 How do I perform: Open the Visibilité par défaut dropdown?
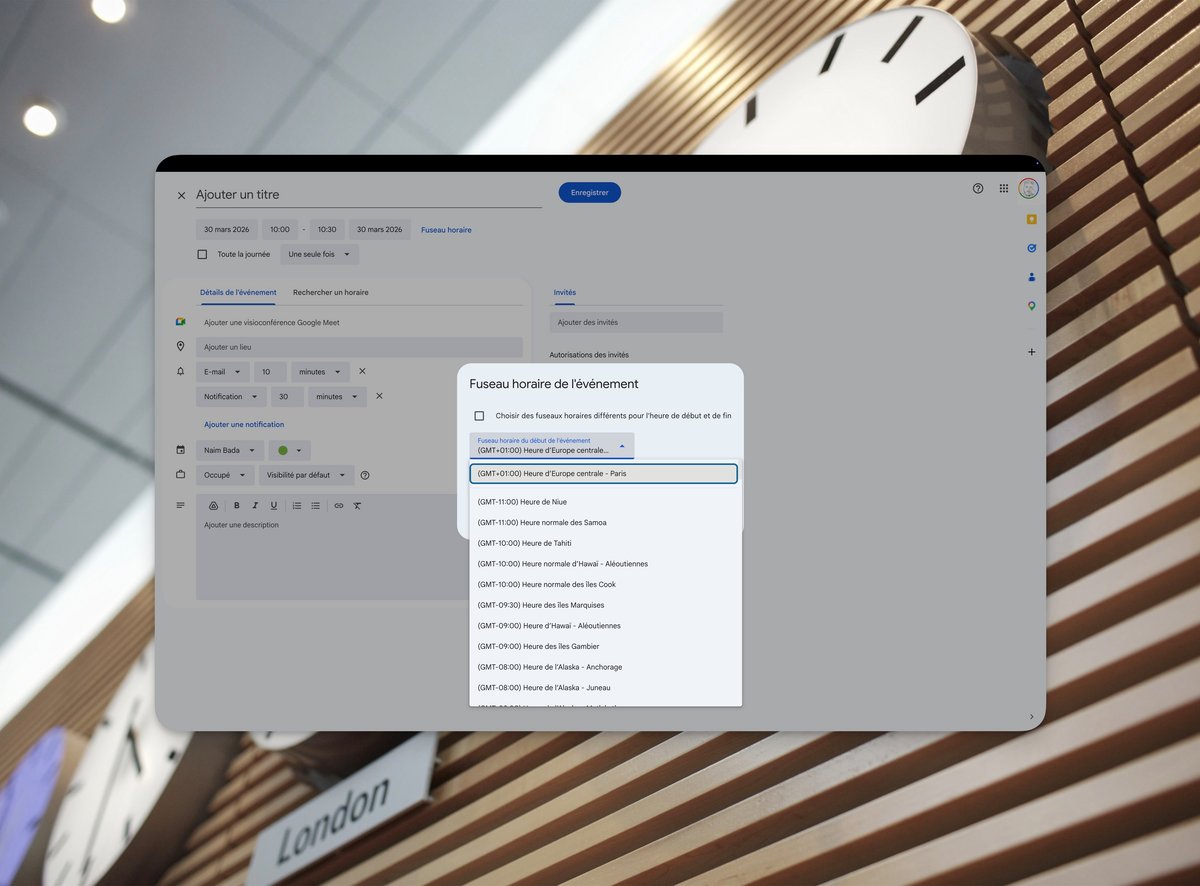pos(306,475)
